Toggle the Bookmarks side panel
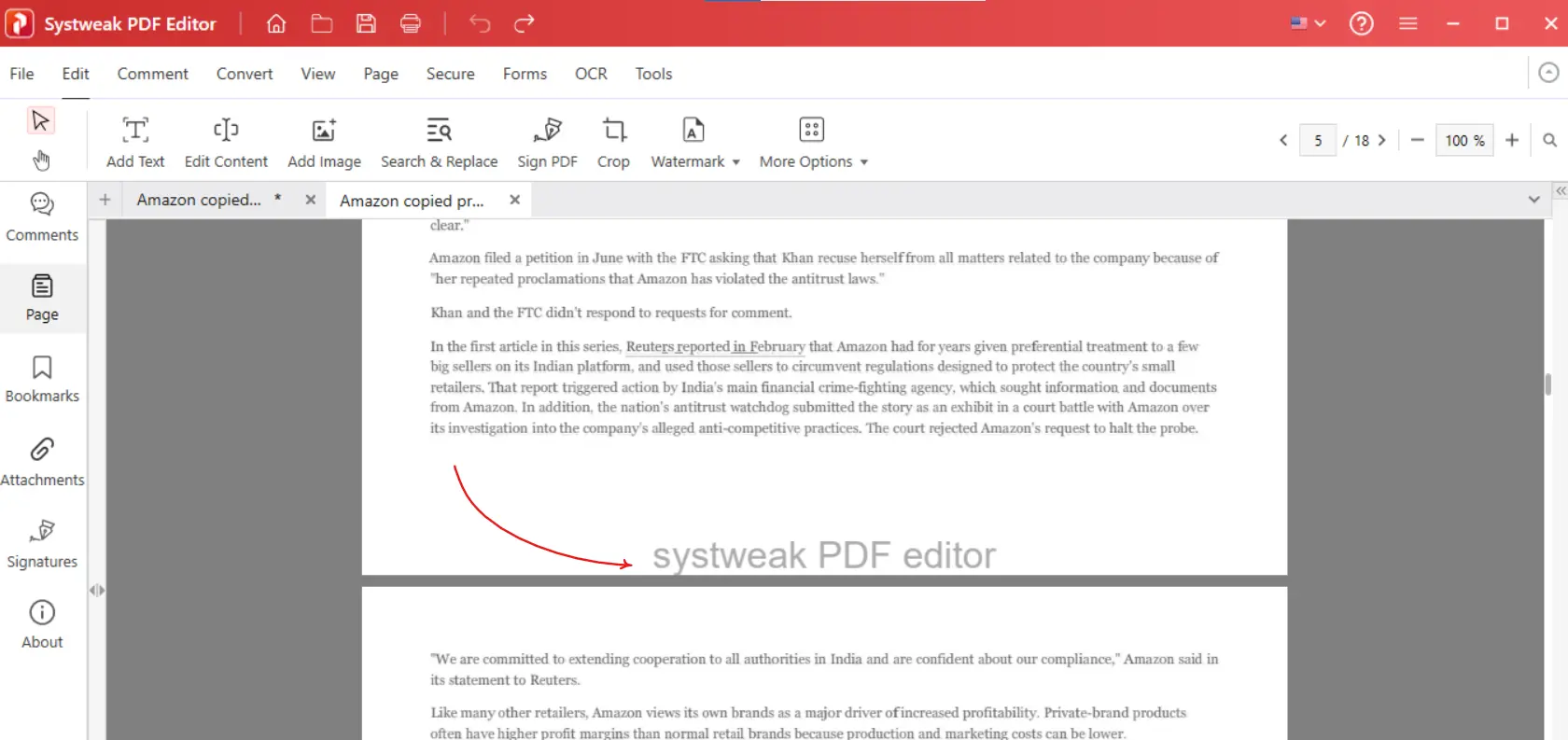The image size is (1568, 740). (x=42, y=379)
